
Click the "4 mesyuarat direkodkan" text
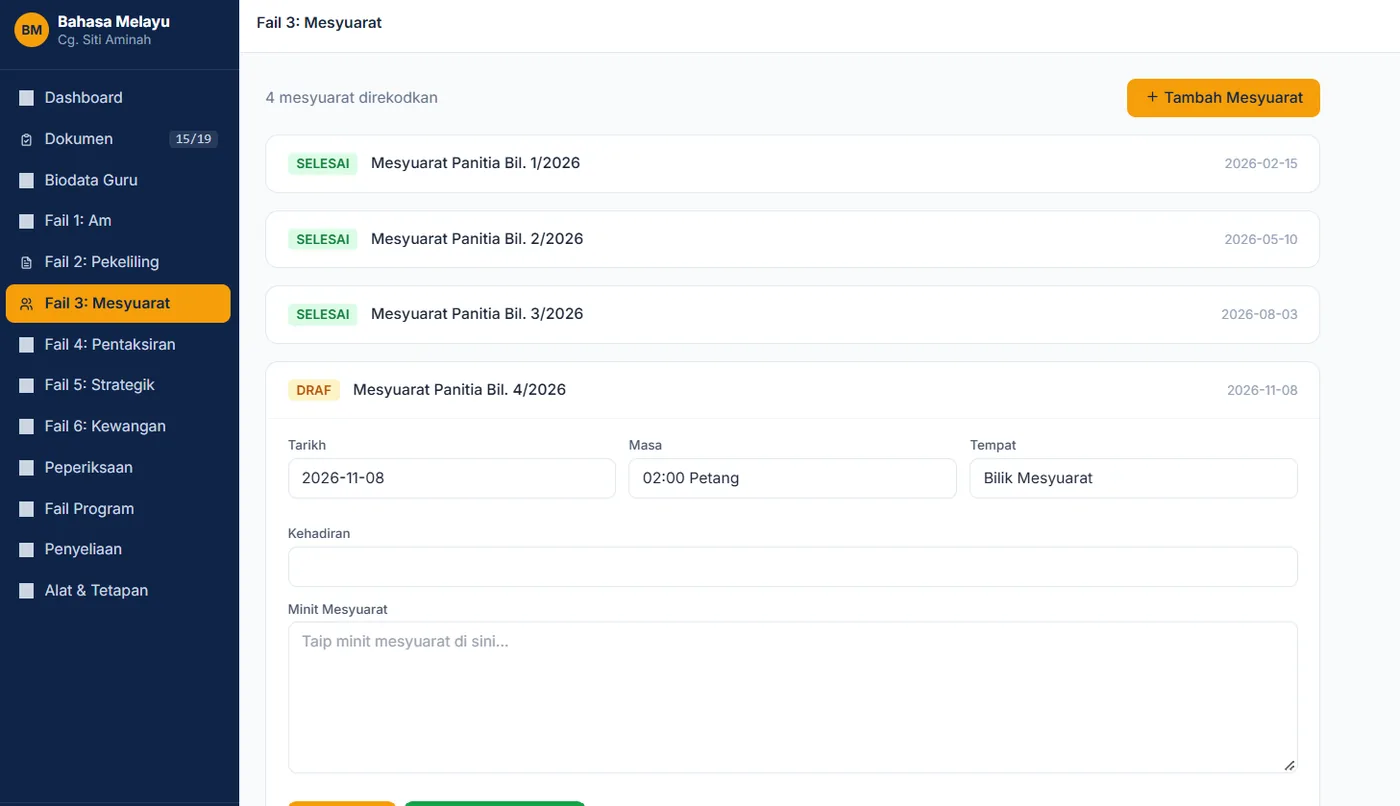[352, 98]
